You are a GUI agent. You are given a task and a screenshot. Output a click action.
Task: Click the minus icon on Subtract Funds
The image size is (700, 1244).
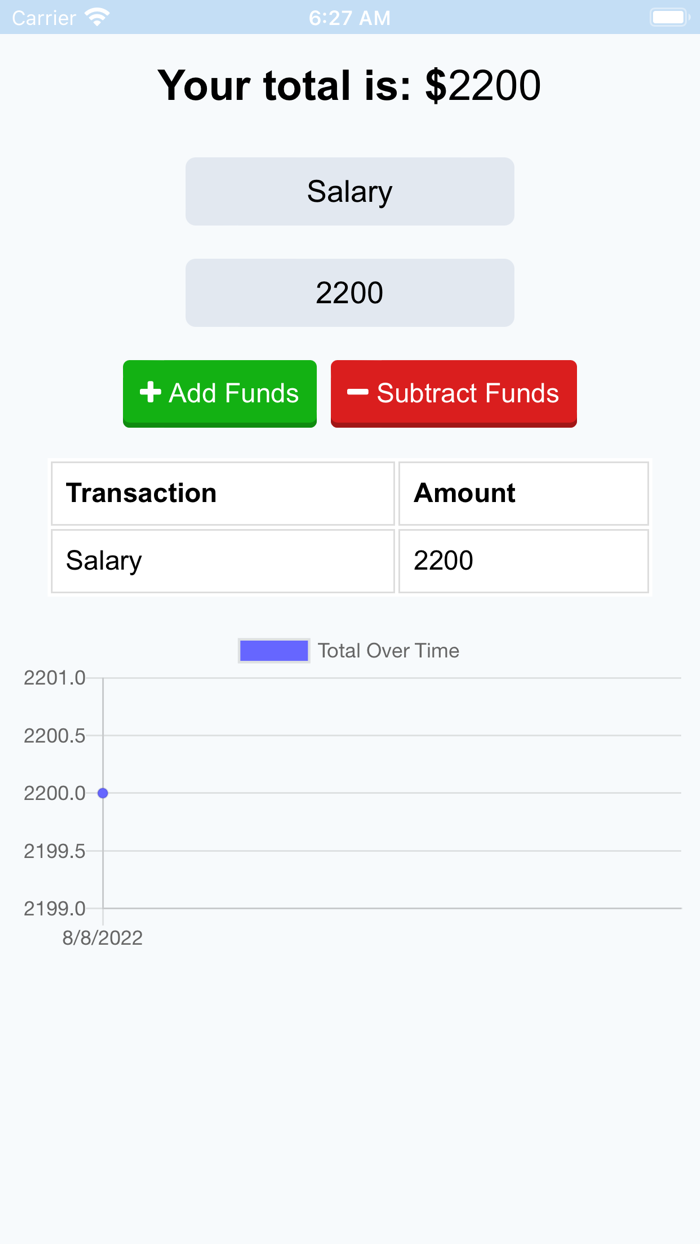(x=357, y=393)
